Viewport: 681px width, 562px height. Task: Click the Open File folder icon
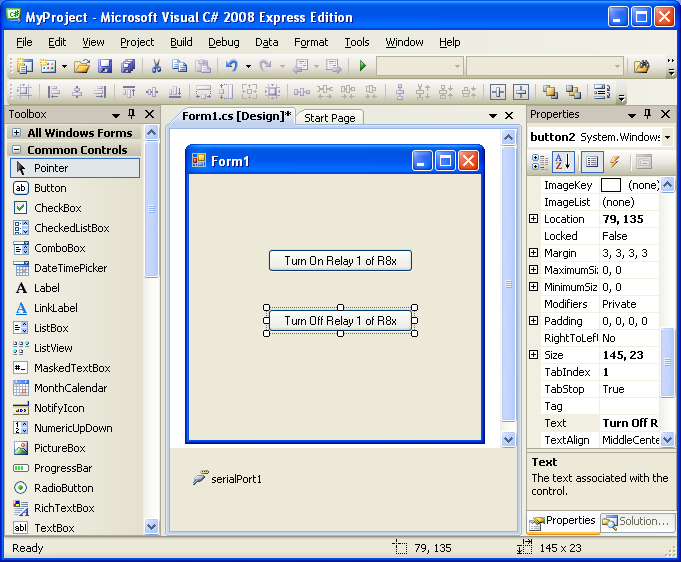82,66
